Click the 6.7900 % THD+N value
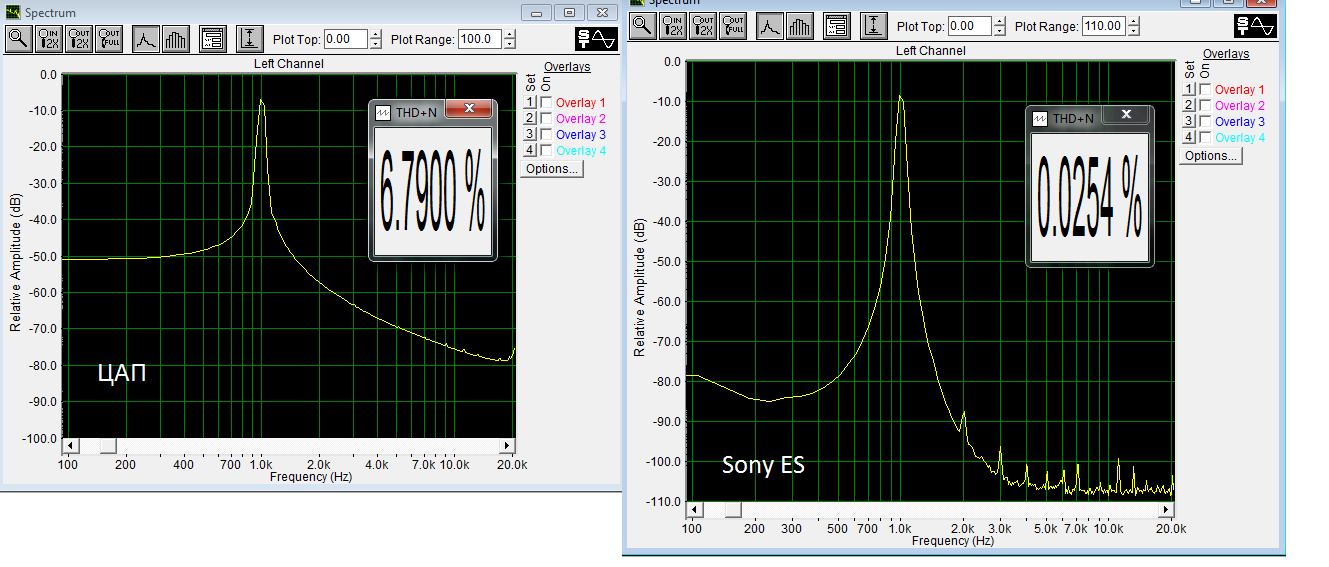This screenshot has height=567, width=1329. click(x=433, y=191)
